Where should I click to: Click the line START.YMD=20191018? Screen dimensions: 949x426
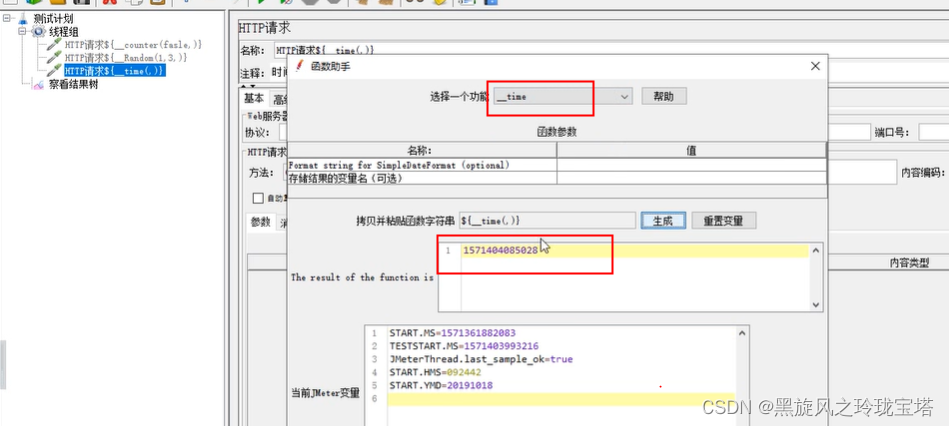tap(441, 386)
